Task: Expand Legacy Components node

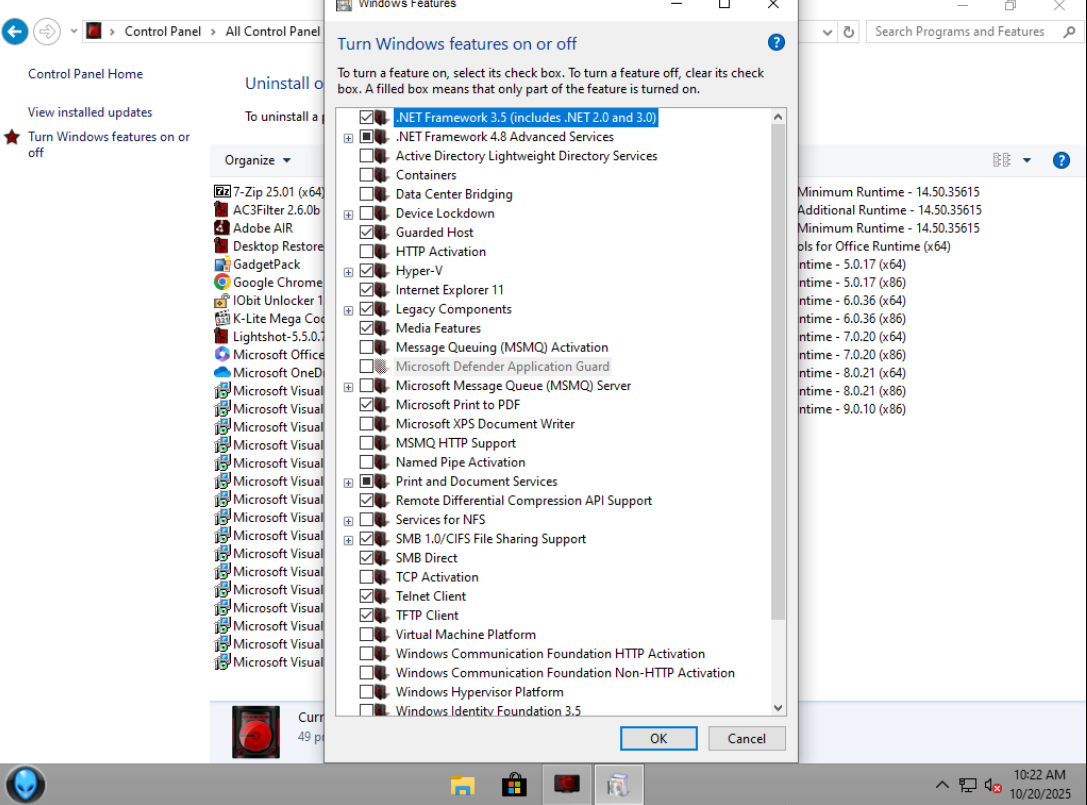Action: click(349, 311)
